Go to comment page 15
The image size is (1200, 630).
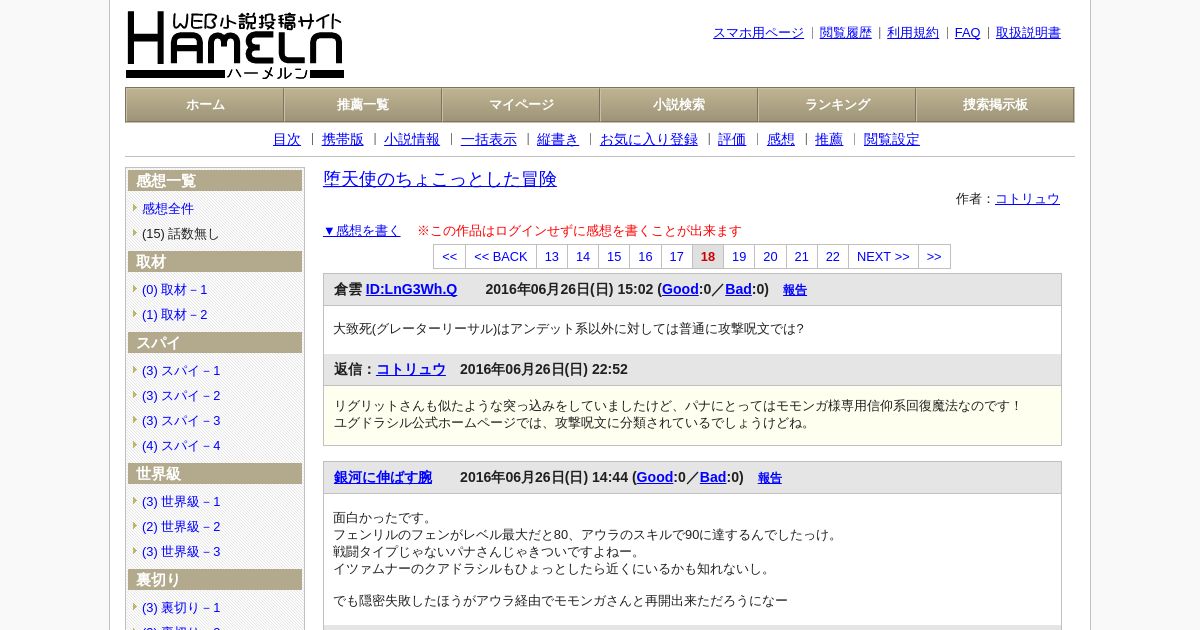point(614,257)
